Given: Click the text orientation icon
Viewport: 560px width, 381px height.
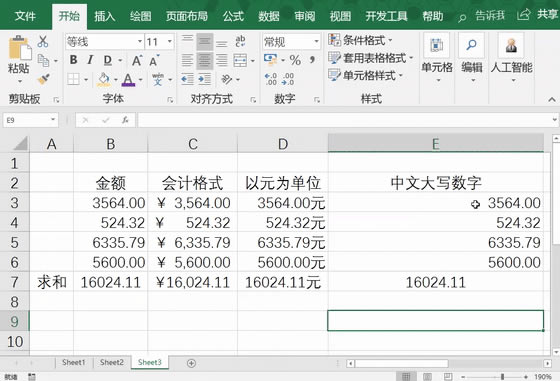Looking at the screenshot, I should click(x=226, y=79).
